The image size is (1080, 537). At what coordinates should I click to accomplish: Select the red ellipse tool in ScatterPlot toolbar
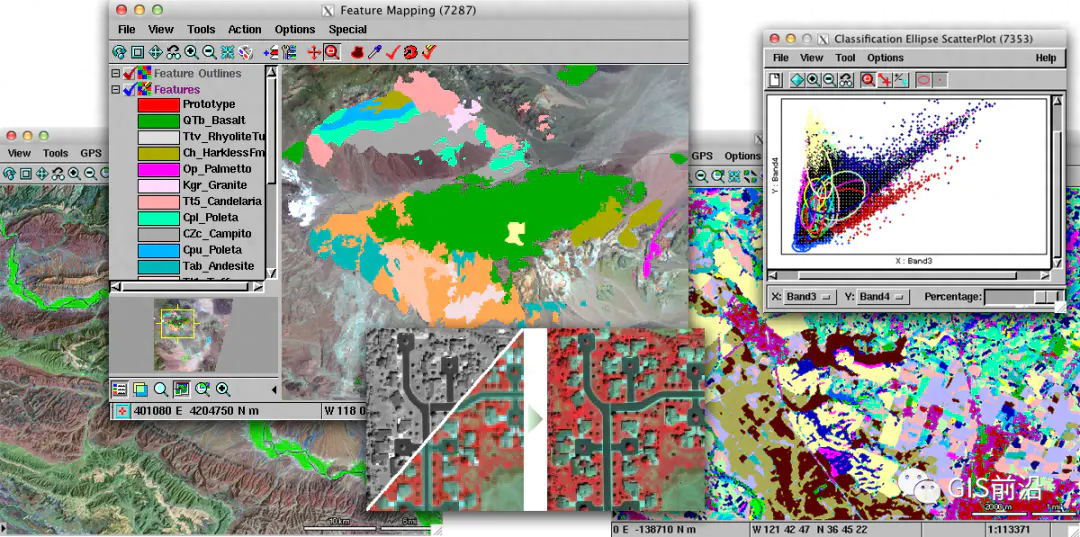(924, 80)
